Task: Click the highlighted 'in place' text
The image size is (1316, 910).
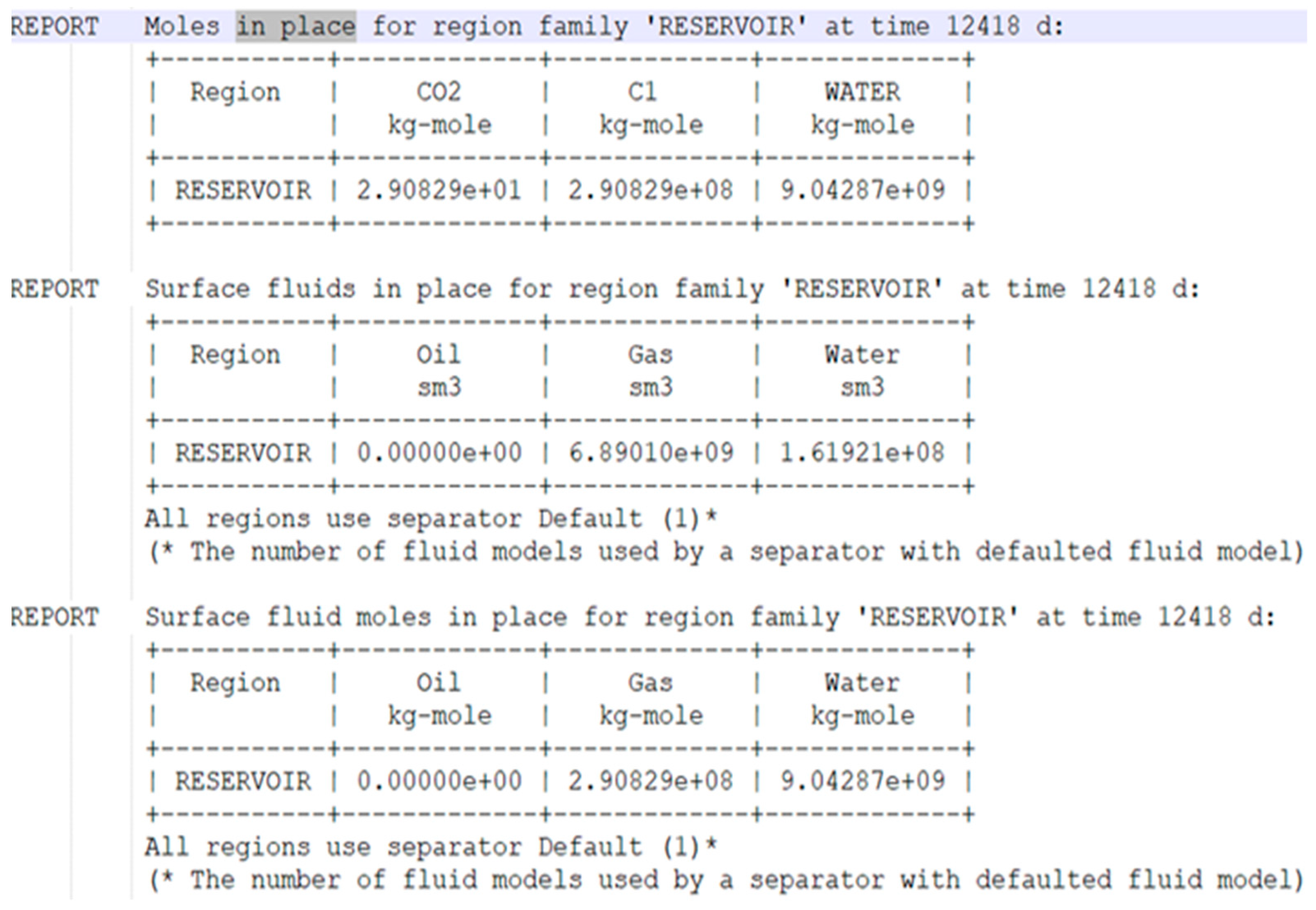Action: 296,27
